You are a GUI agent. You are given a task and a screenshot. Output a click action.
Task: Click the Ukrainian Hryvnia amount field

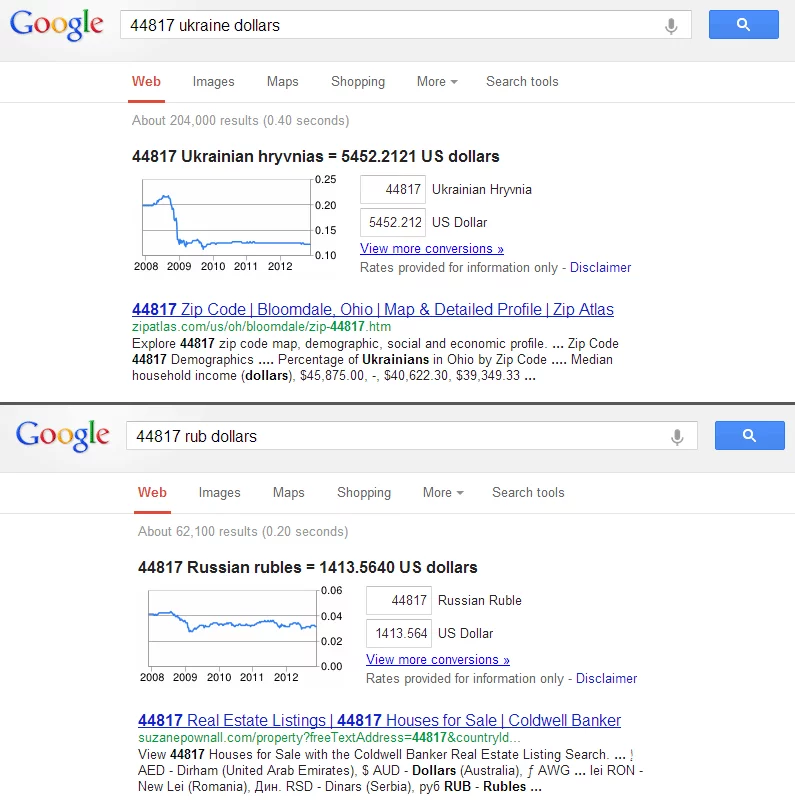(x=393, y=190)
